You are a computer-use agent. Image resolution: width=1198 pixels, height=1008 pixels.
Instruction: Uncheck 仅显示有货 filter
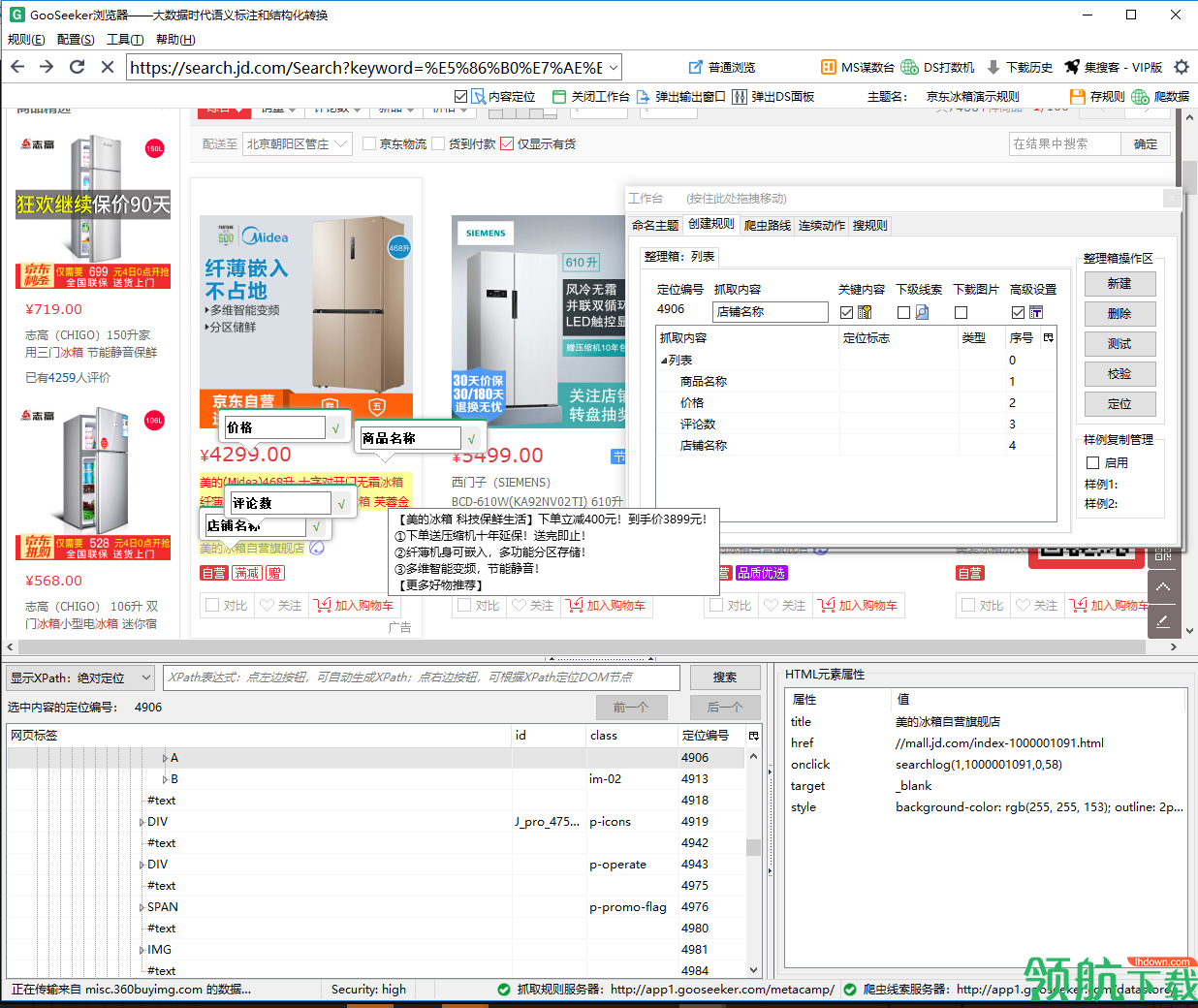point(507,143)
